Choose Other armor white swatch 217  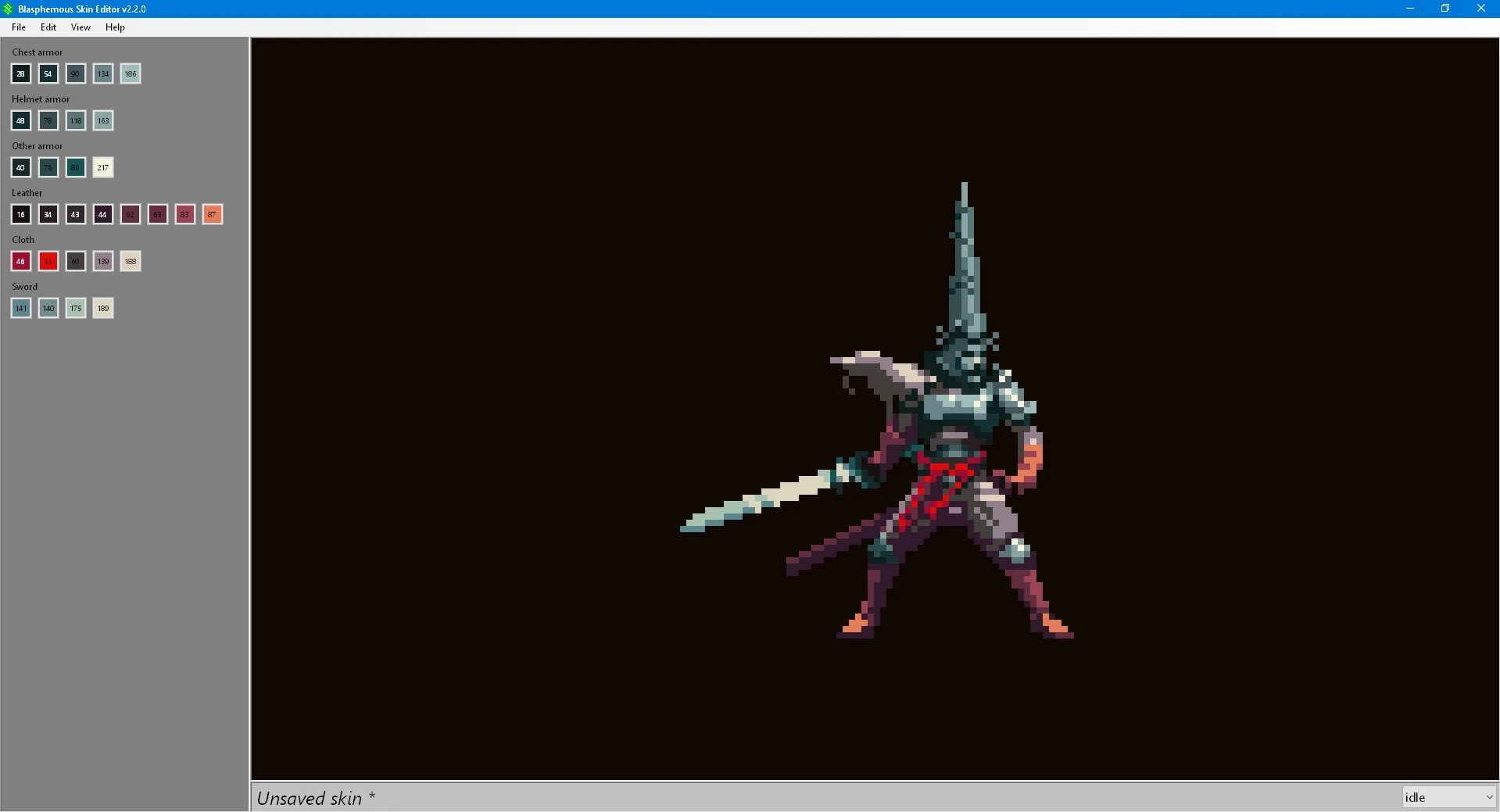(x=103, y=167)
